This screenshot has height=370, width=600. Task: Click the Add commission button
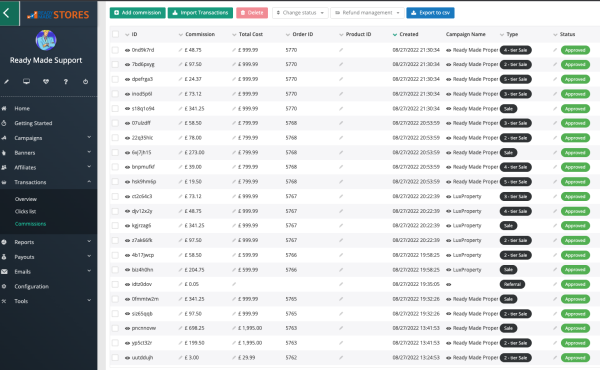pyautogui.click(x=137, y=13)
